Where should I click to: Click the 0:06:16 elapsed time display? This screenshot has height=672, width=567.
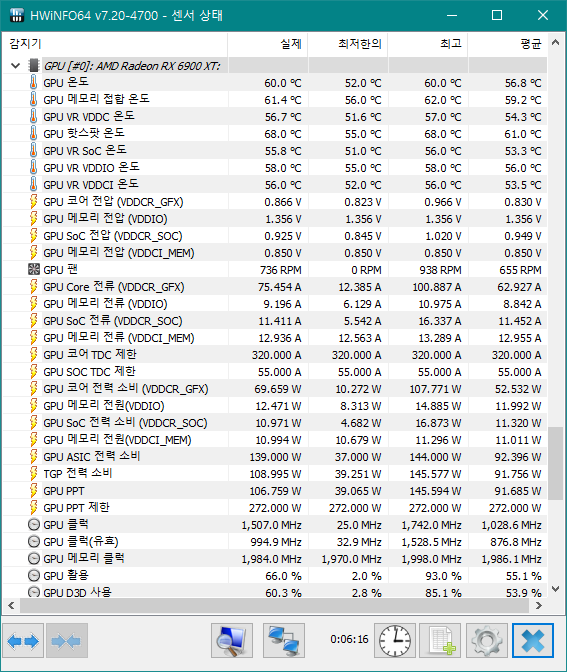coord(349,639)
